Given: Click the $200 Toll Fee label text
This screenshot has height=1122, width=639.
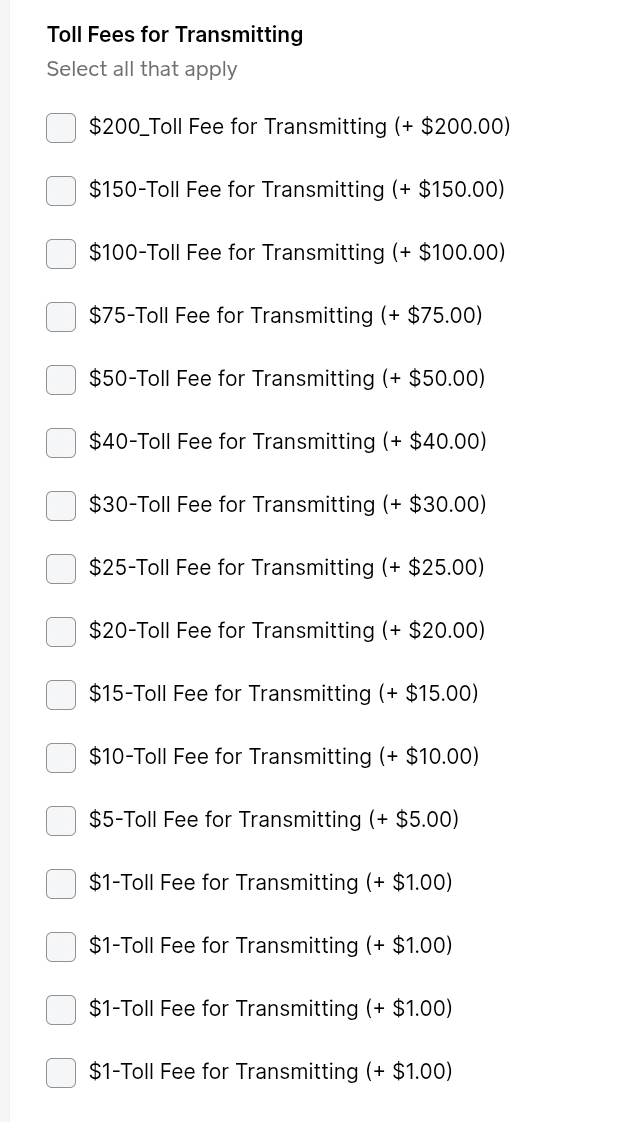Looking at the screenshot, I should pyautogui.click(x=299, y=127).
